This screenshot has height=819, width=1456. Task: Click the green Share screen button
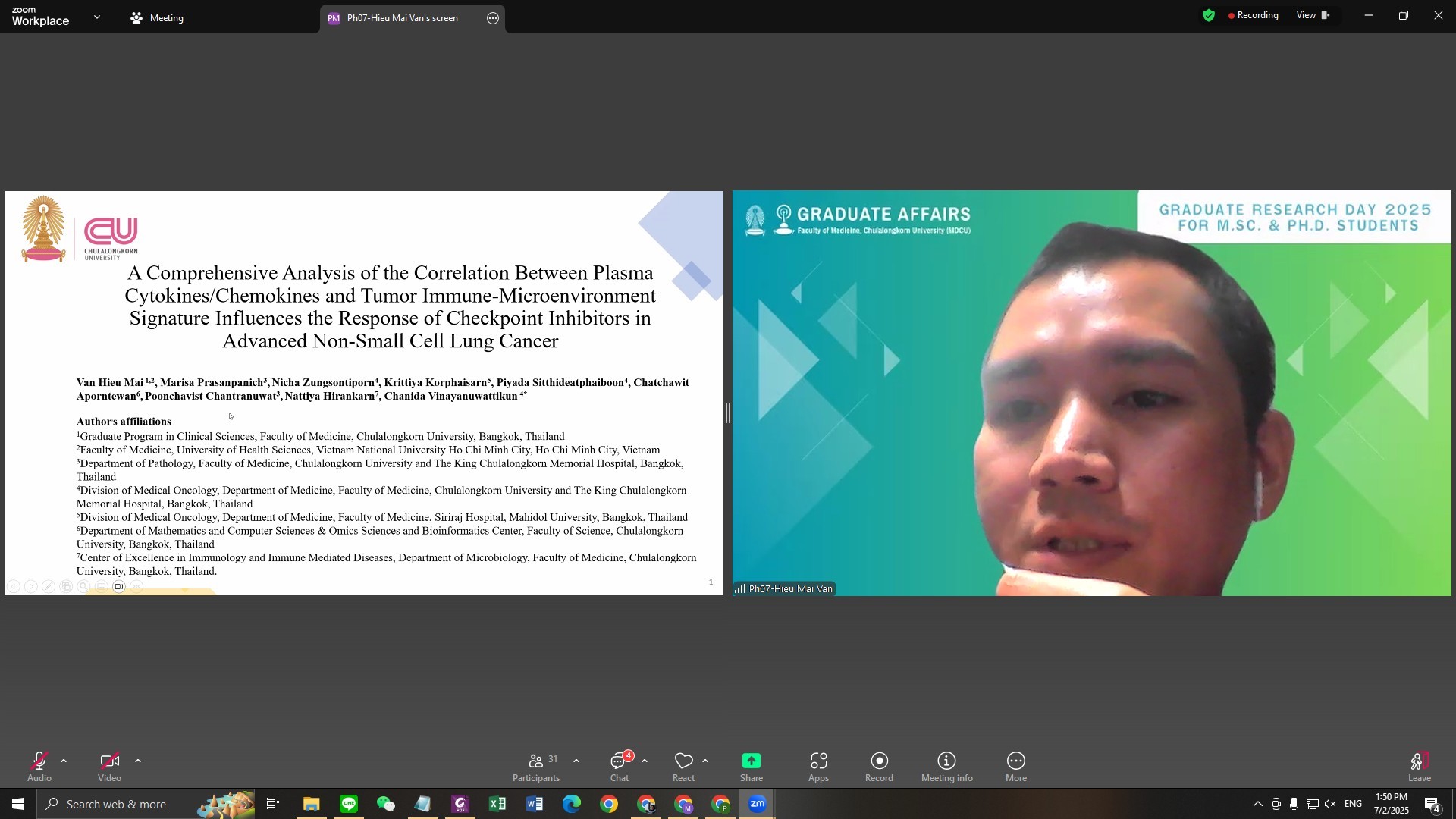point(751,766)
